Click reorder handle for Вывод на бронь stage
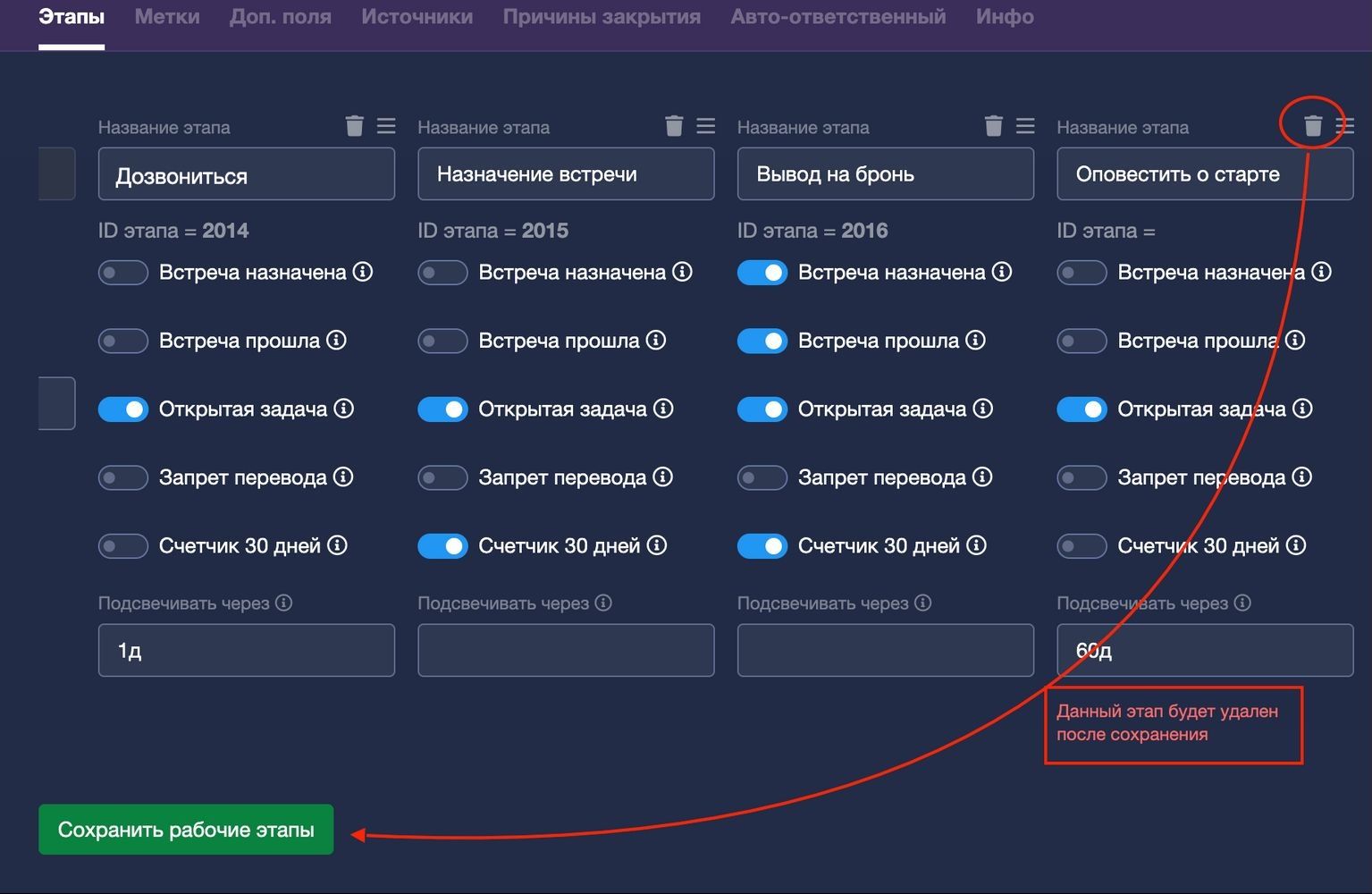The width and height of the screenshot is (1372, 894). coord(1025,126)
